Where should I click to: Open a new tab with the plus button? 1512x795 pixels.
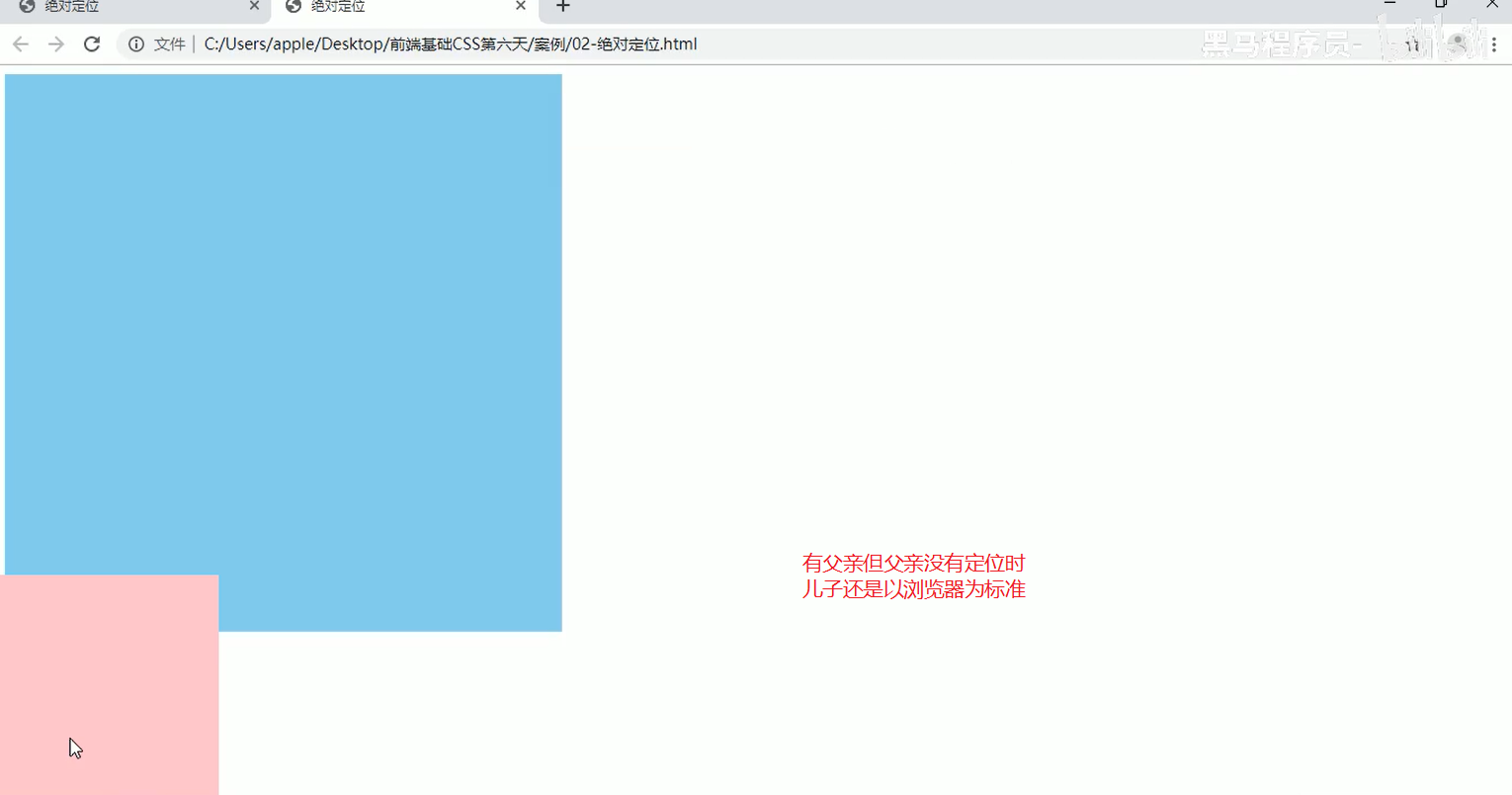click(561, 7)
